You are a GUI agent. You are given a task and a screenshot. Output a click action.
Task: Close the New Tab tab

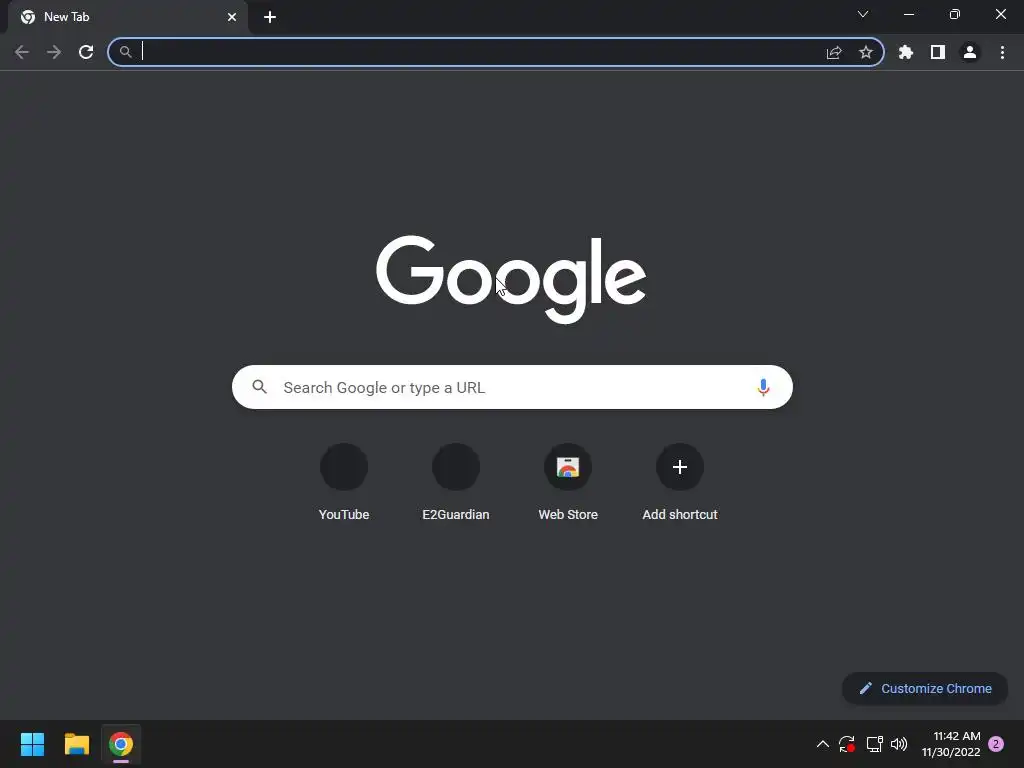pos(232,17)
